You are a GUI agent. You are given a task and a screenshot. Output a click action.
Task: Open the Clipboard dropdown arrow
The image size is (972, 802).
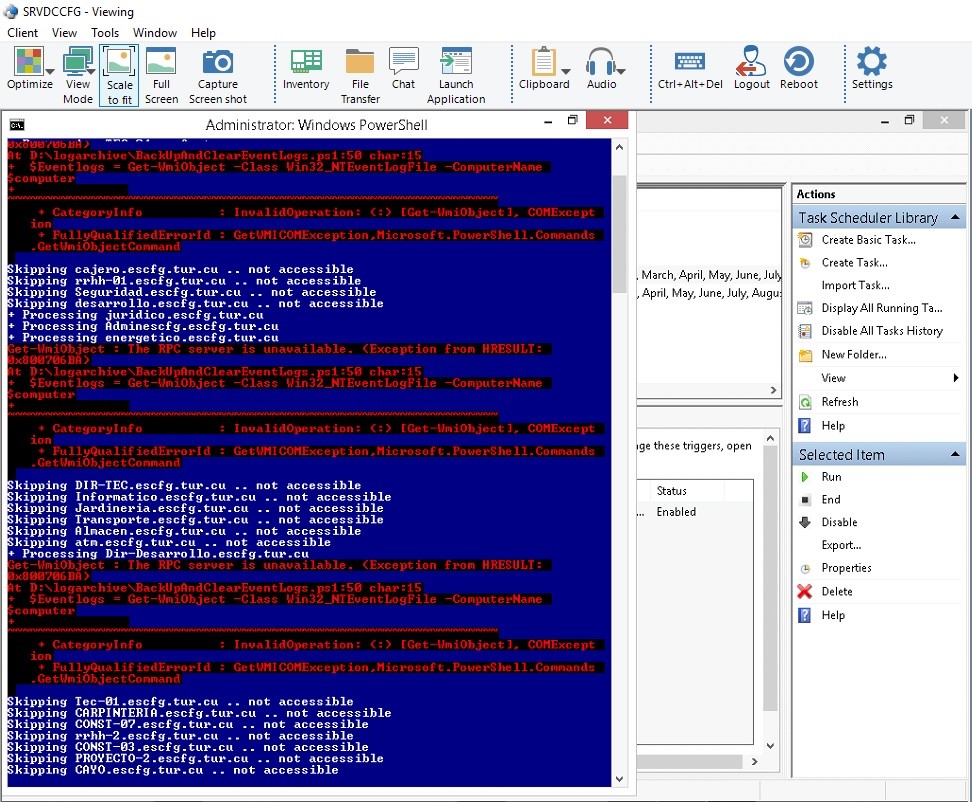click(566, 71)
